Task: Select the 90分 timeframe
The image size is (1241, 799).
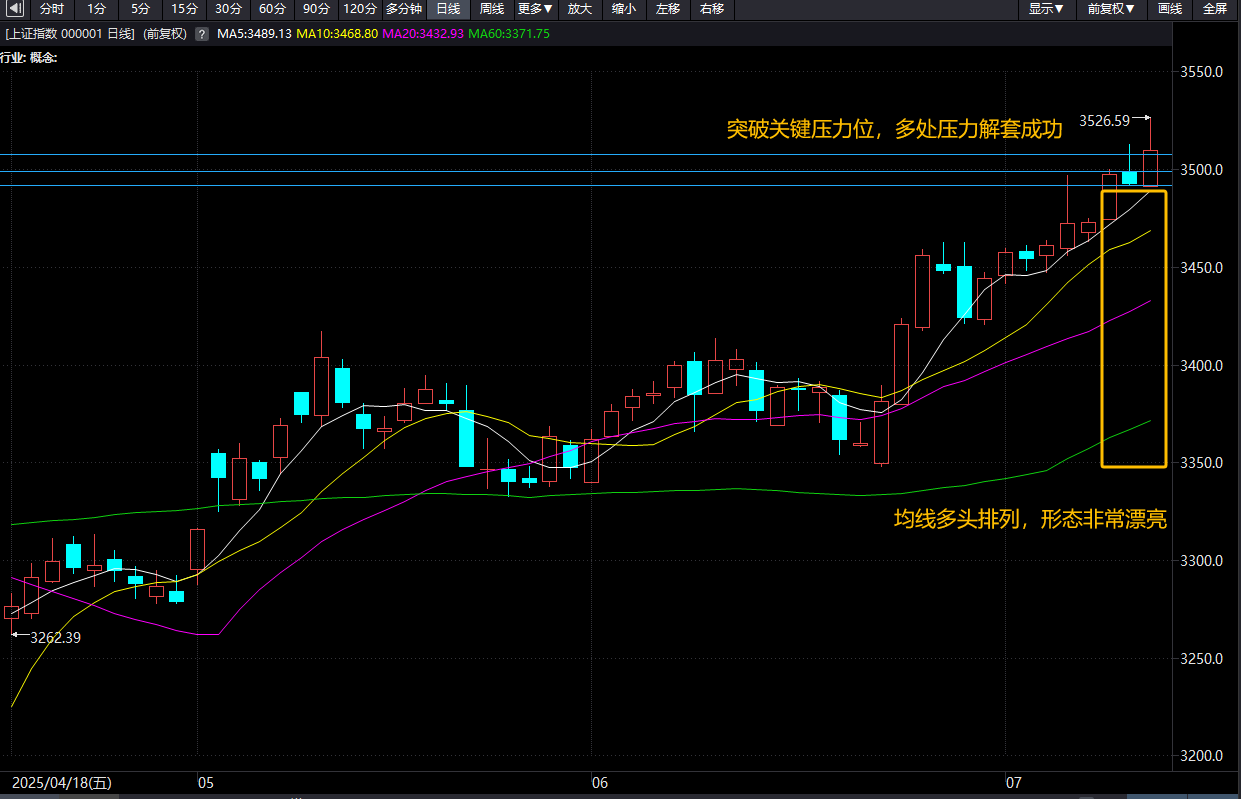Action: point(316,9)
